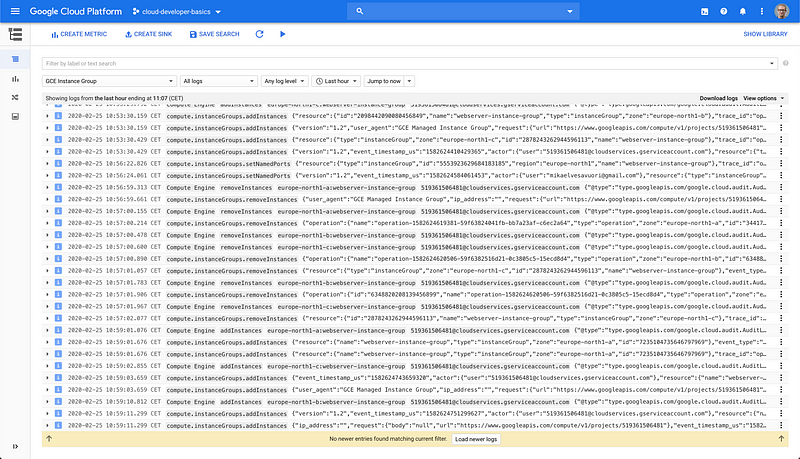
Task: Click the left up-arrow in the yellow bar
Action: [x=49, y=438]
